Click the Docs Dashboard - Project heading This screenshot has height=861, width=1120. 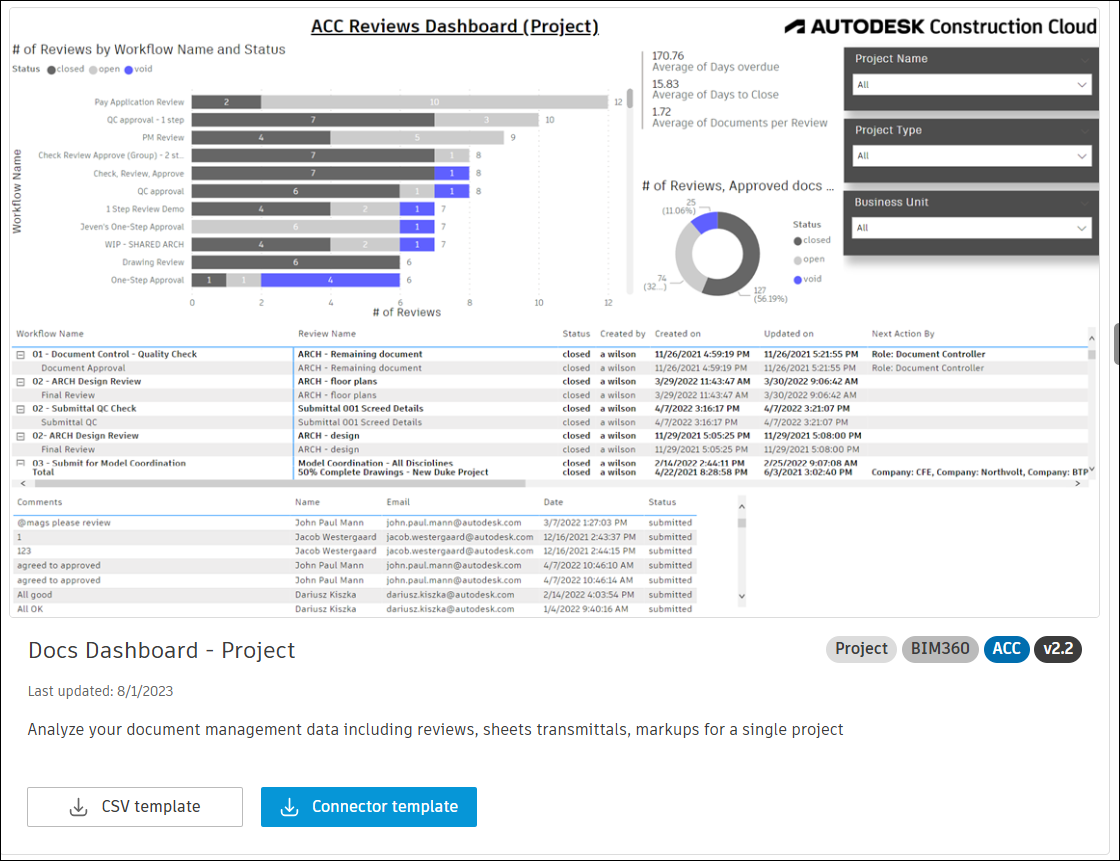161,650
